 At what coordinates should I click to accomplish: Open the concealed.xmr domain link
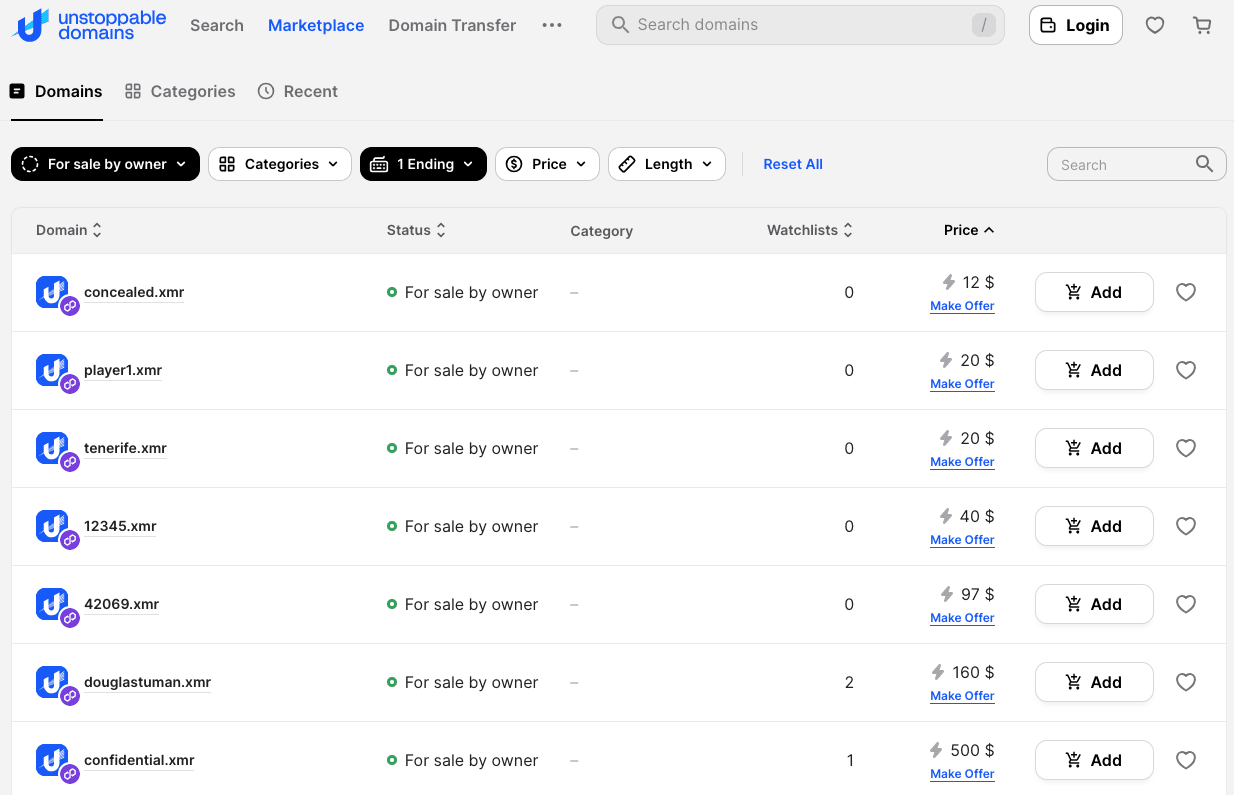point(134,292)
